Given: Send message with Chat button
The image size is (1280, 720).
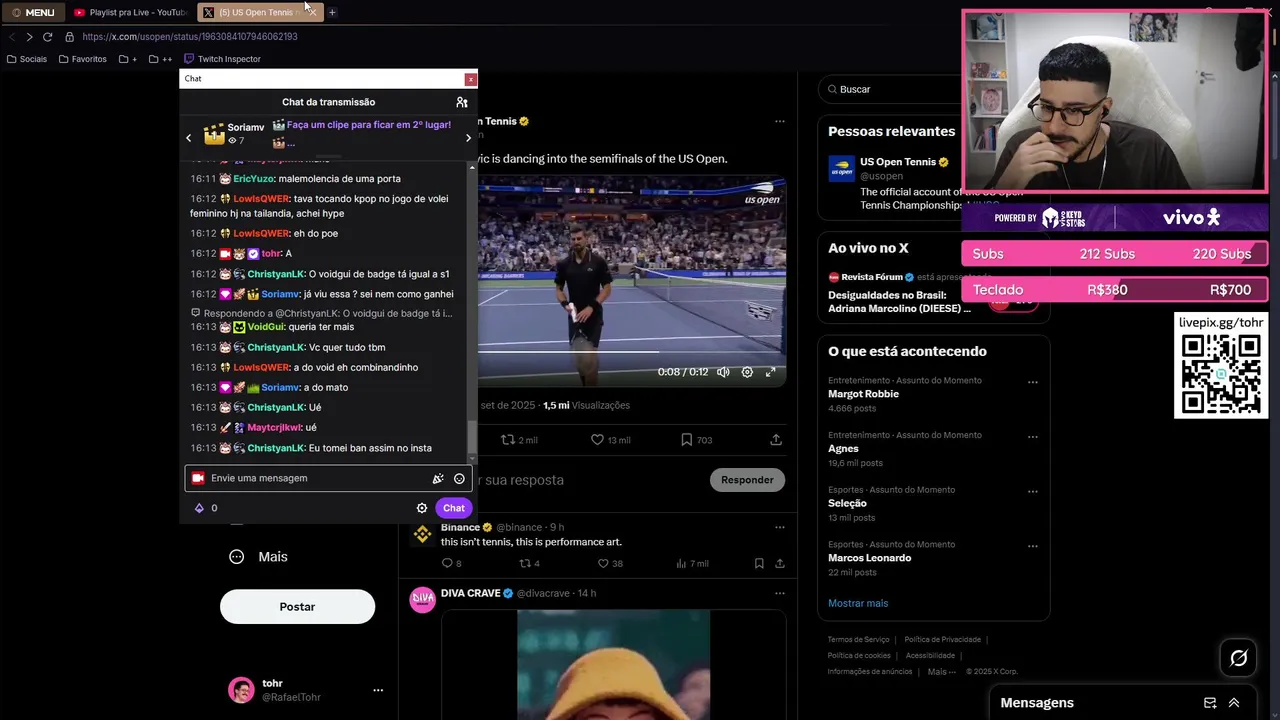Looking at the screenshot, I should tap(454, 508).
